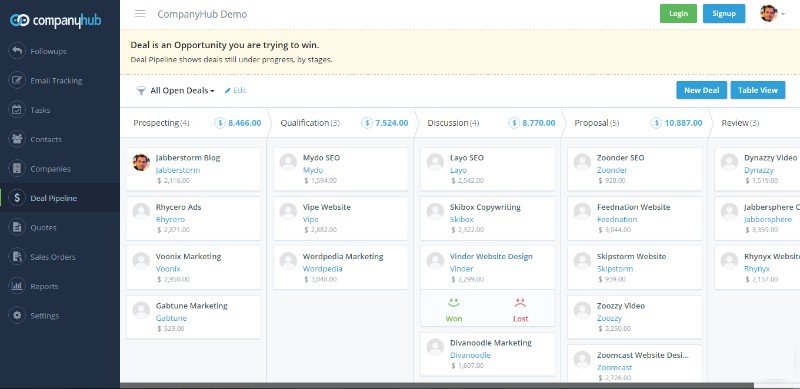
Task: Click the Tasks calendar icon
Action: coord(17,110)
